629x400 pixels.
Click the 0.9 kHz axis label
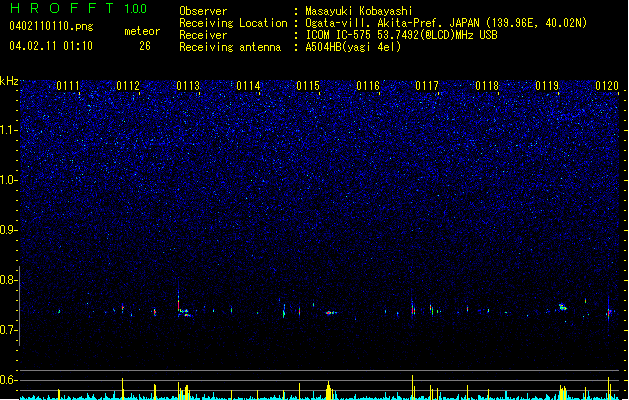[x=9, y=230]
